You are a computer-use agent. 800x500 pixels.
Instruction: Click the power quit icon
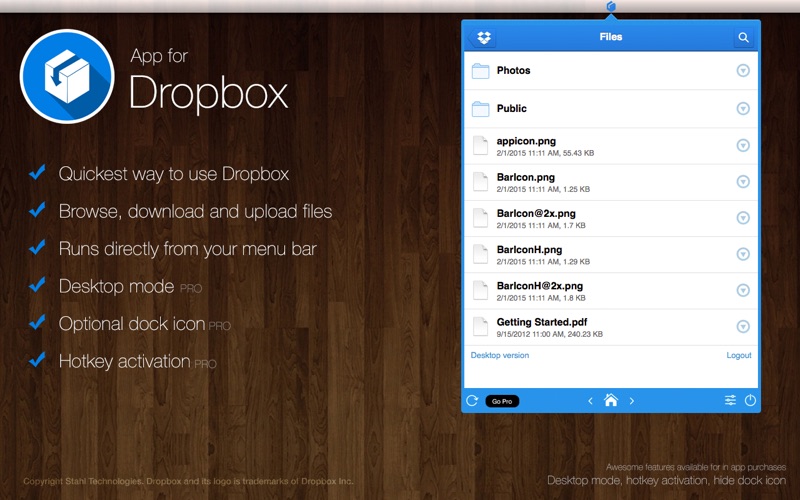[x=750, y=401]
